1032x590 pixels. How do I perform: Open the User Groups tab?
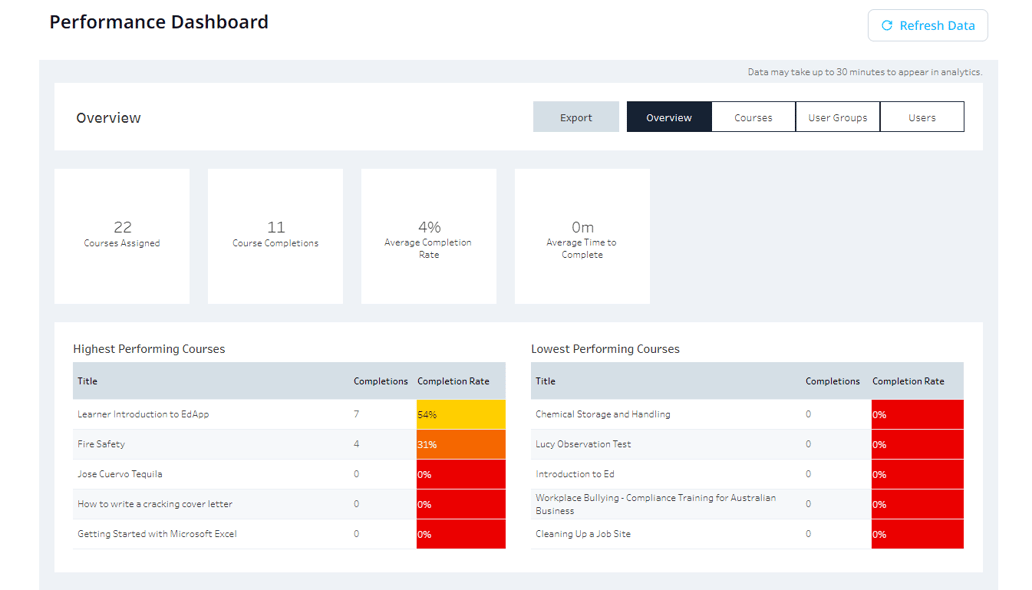click(837, 116)
